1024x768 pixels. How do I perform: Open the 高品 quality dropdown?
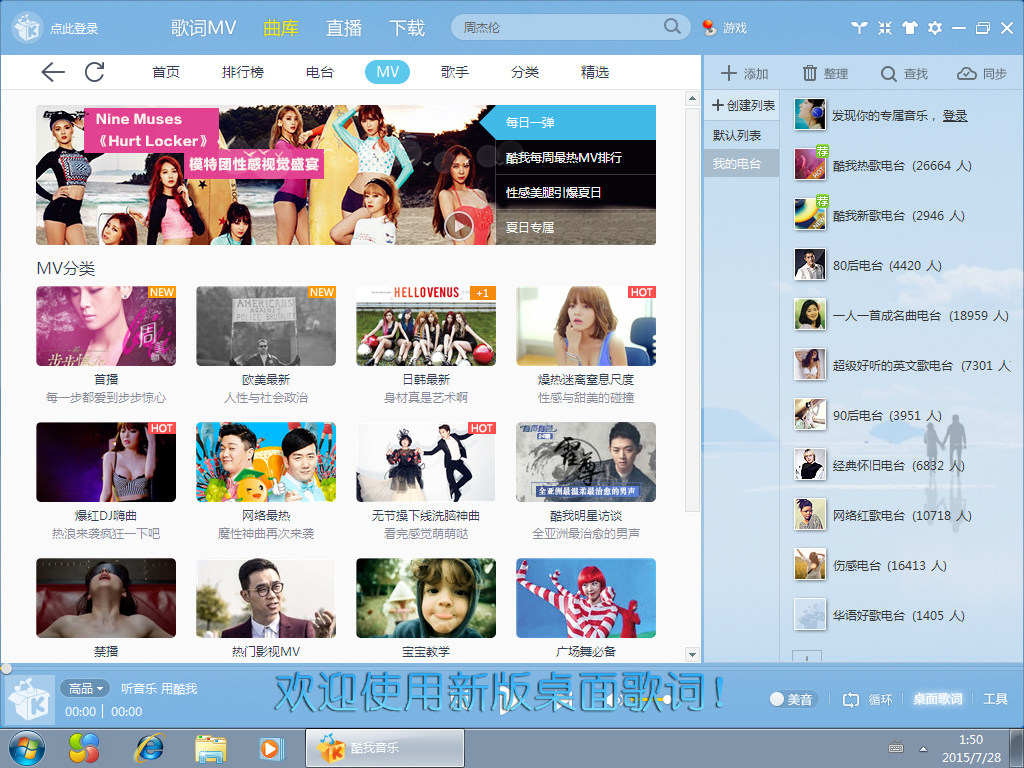click(85, 688)
